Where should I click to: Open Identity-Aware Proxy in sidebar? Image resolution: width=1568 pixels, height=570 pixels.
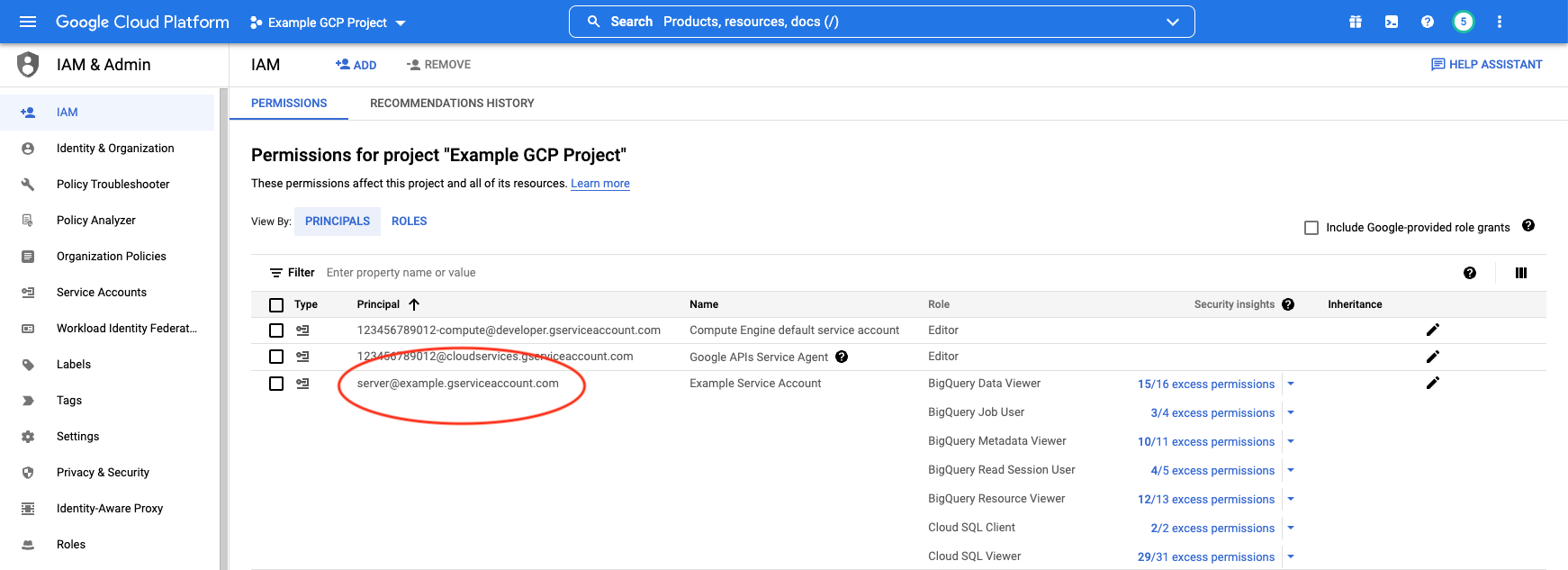pos(108,509)
